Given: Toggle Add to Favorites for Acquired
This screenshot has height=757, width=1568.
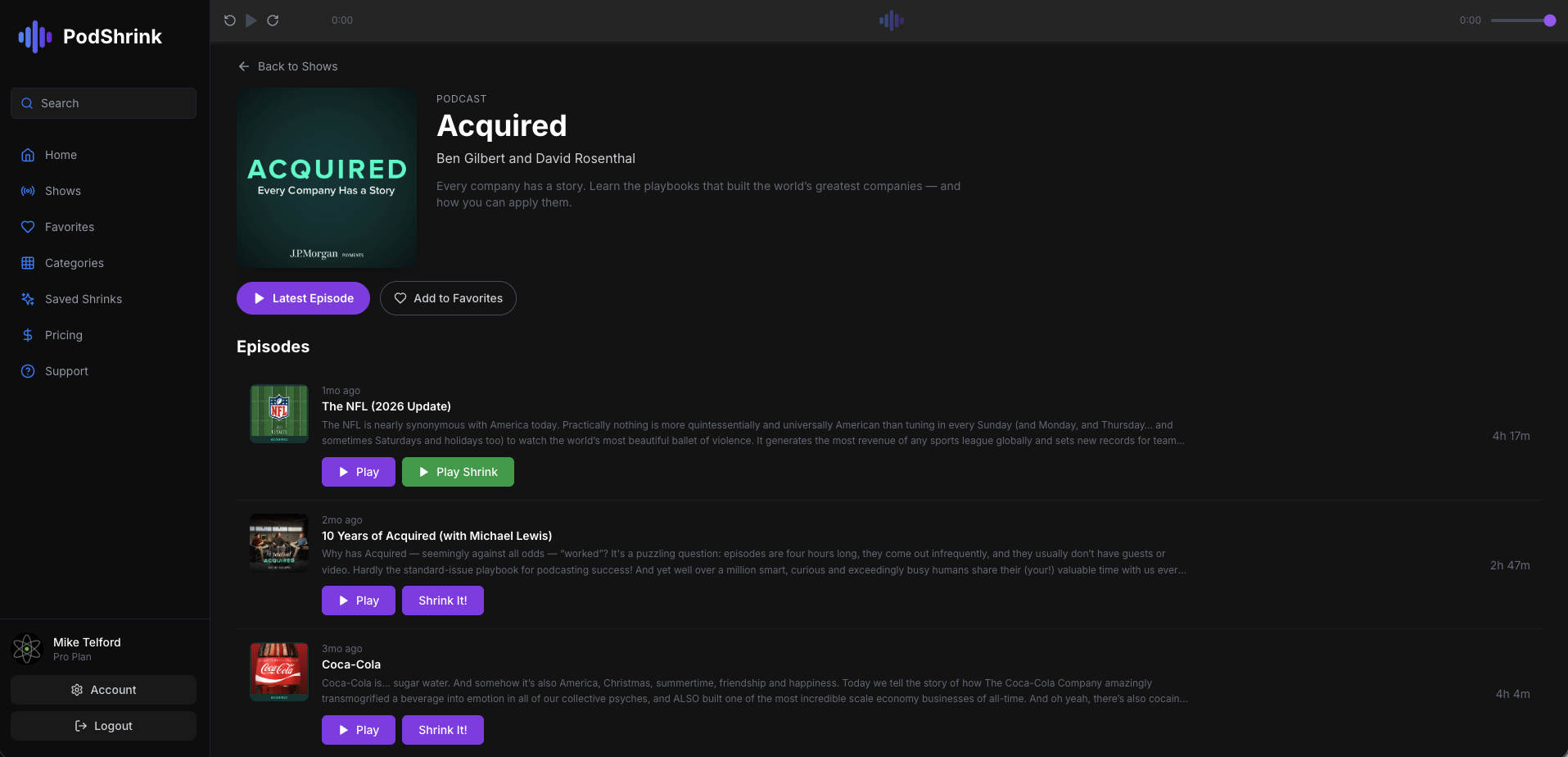Looking at the screenshot, I should point(448,298).
